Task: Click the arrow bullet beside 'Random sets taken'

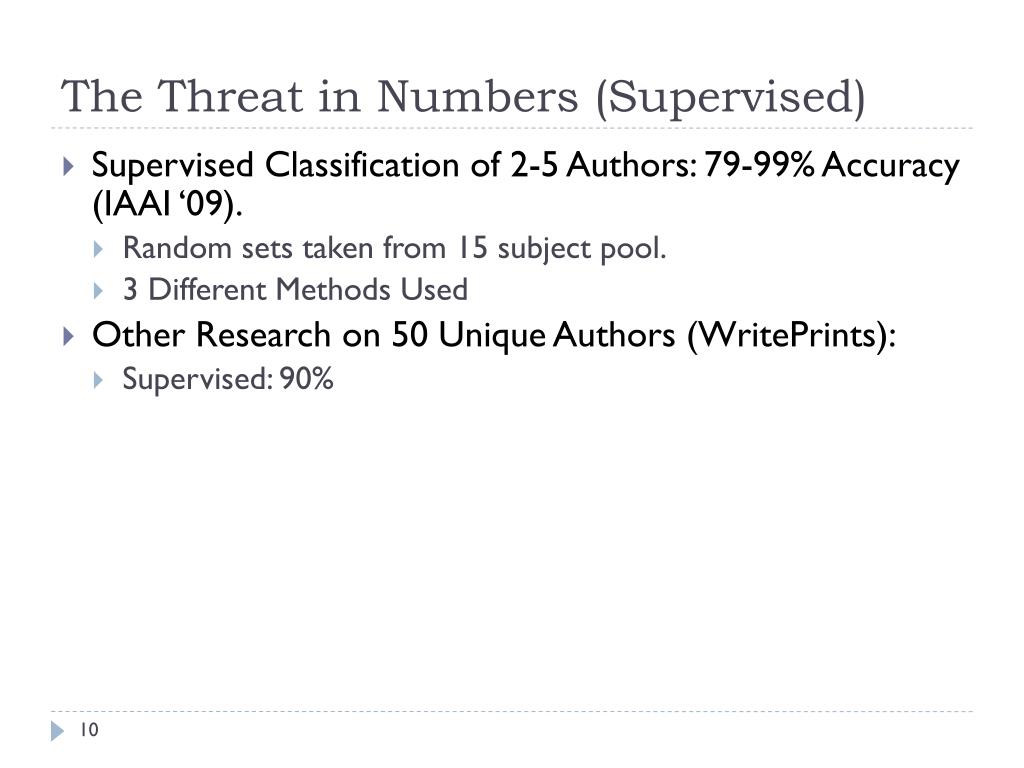Action: 98,249
